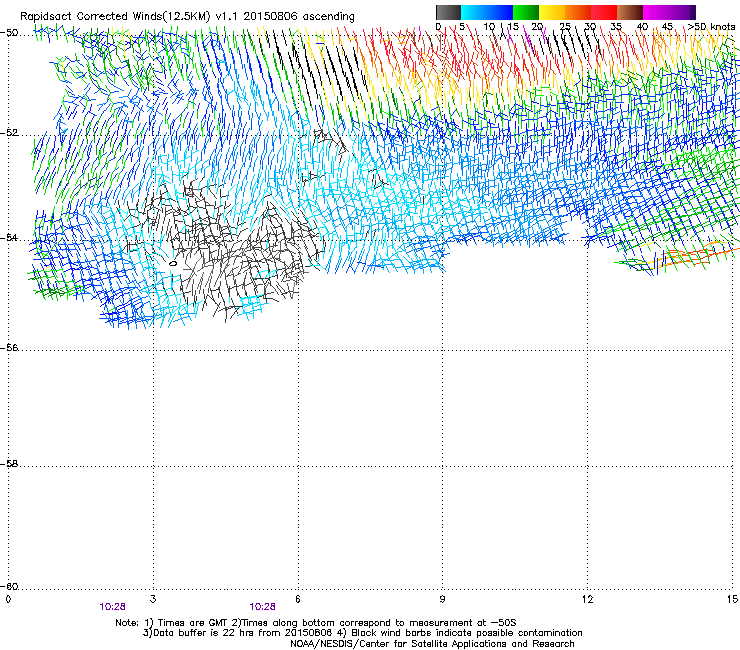Click the blue 10-15 knots legend swatch
This screenshot has width=740, height=650.
tap(500, 12)
